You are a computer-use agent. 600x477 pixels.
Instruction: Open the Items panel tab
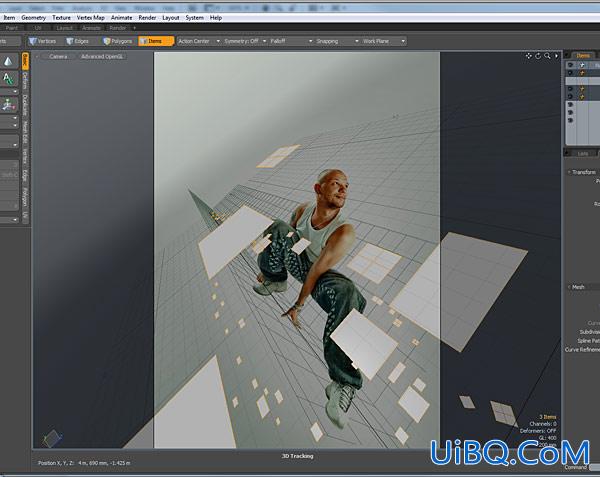(x=583, y=56)
